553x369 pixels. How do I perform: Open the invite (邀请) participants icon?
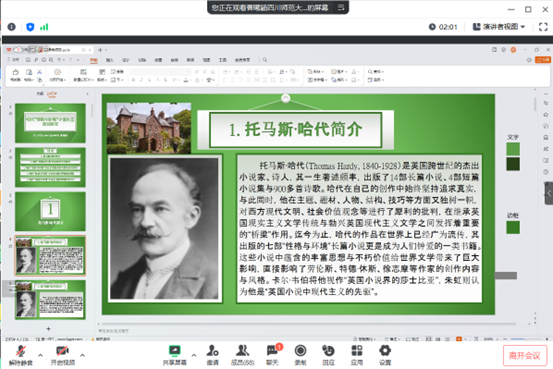(212, 355)
